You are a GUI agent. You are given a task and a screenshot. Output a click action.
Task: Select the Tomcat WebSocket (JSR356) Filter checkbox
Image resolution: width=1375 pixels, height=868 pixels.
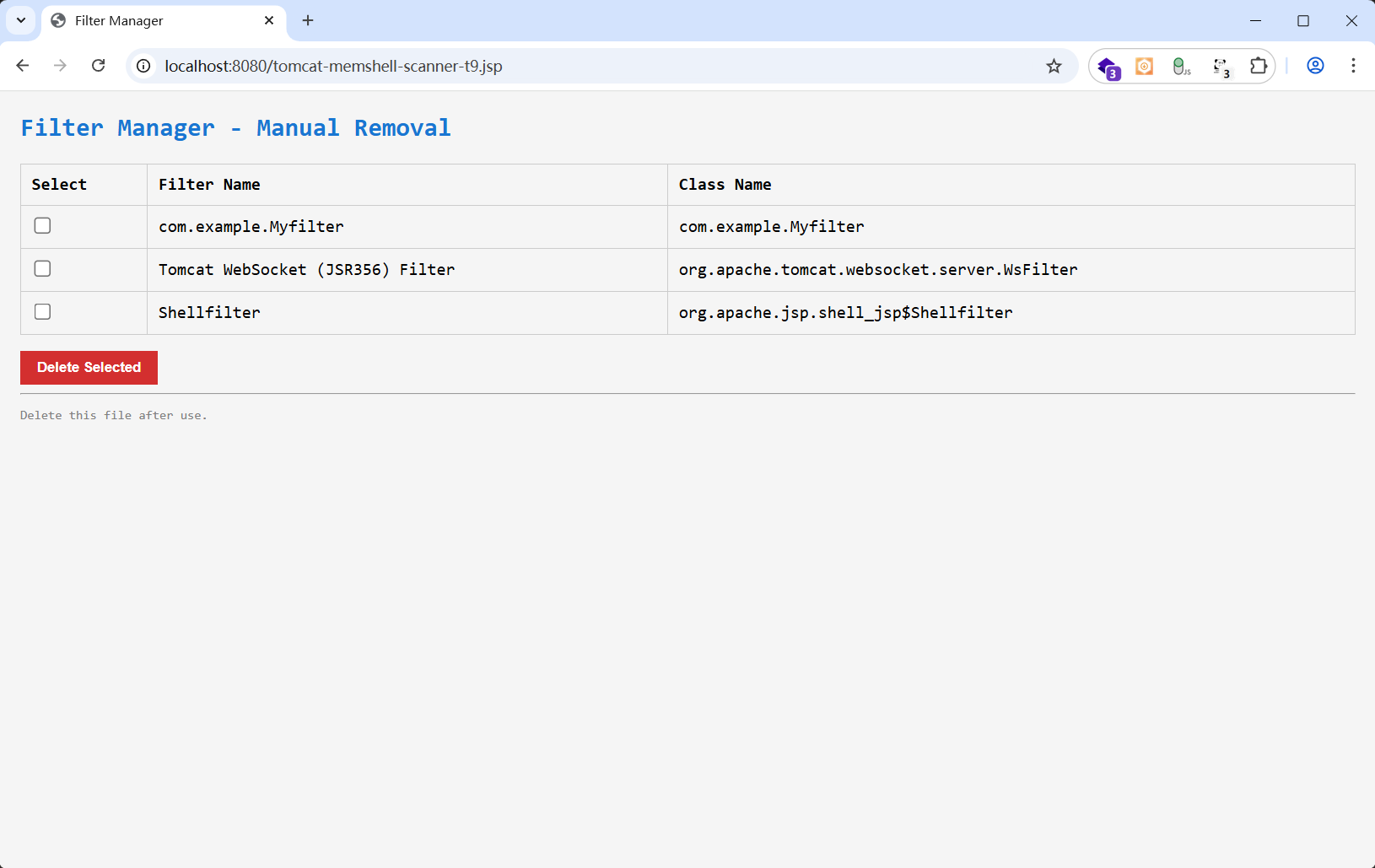click(x=42, y=268)
